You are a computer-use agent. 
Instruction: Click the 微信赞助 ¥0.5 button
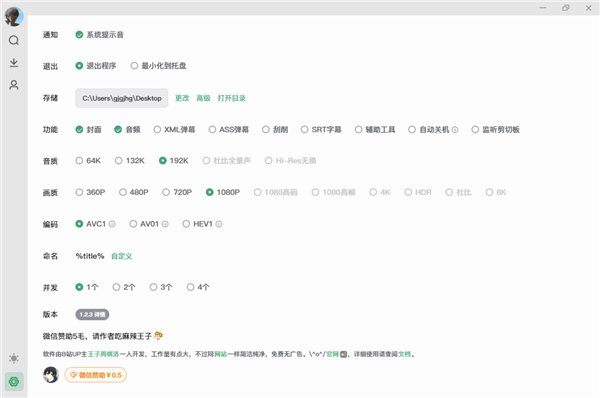click(96, 375)
